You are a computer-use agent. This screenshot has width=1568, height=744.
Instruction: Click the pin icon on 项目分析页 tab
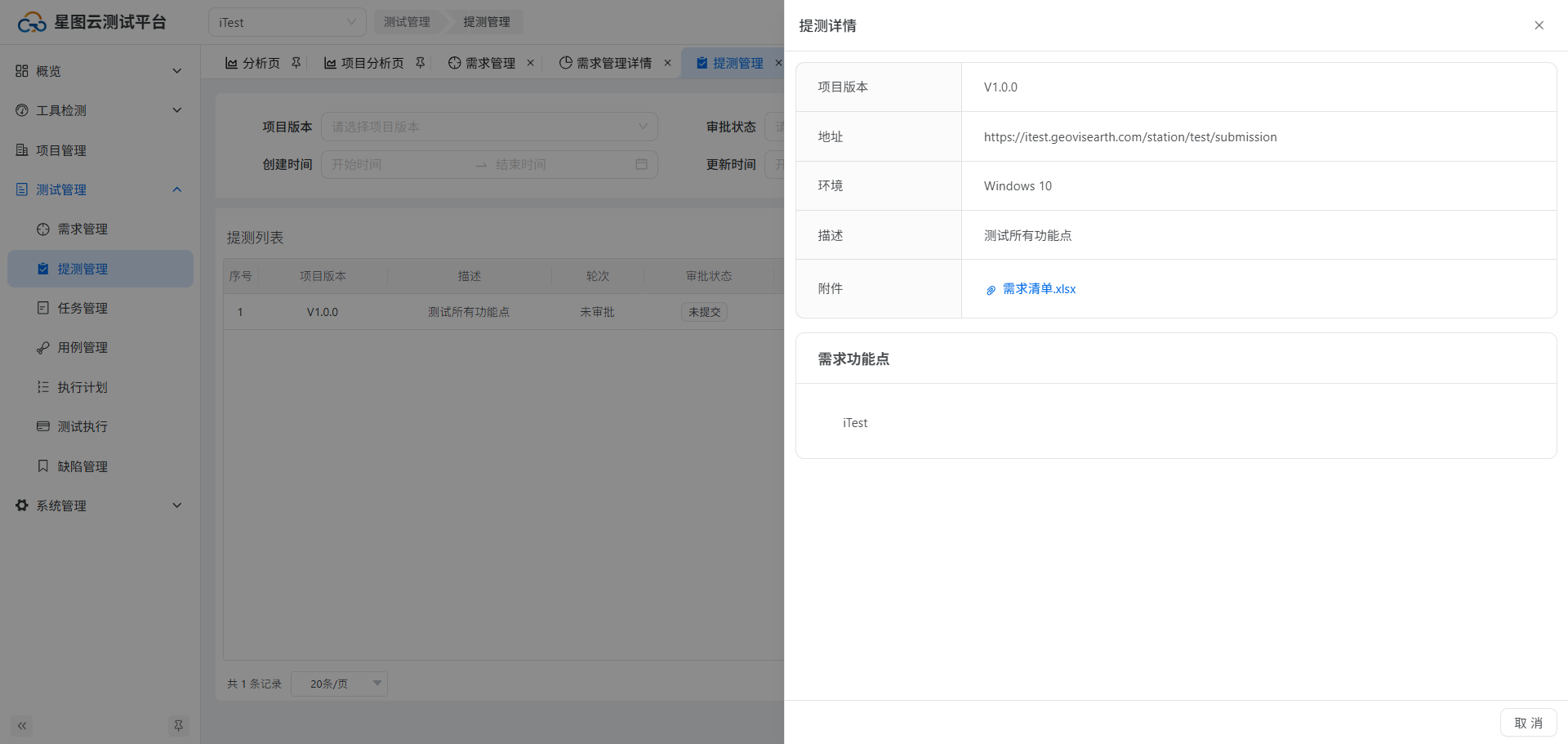pyautogui.click(x=421, y=63)
